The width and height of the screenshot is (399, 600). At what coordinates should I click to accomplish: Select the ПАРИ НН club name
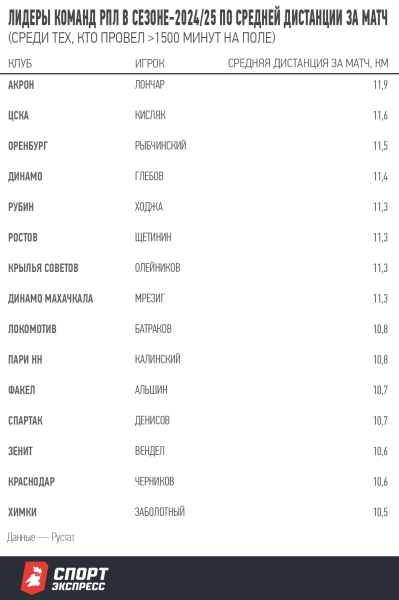tap(25, 360)
